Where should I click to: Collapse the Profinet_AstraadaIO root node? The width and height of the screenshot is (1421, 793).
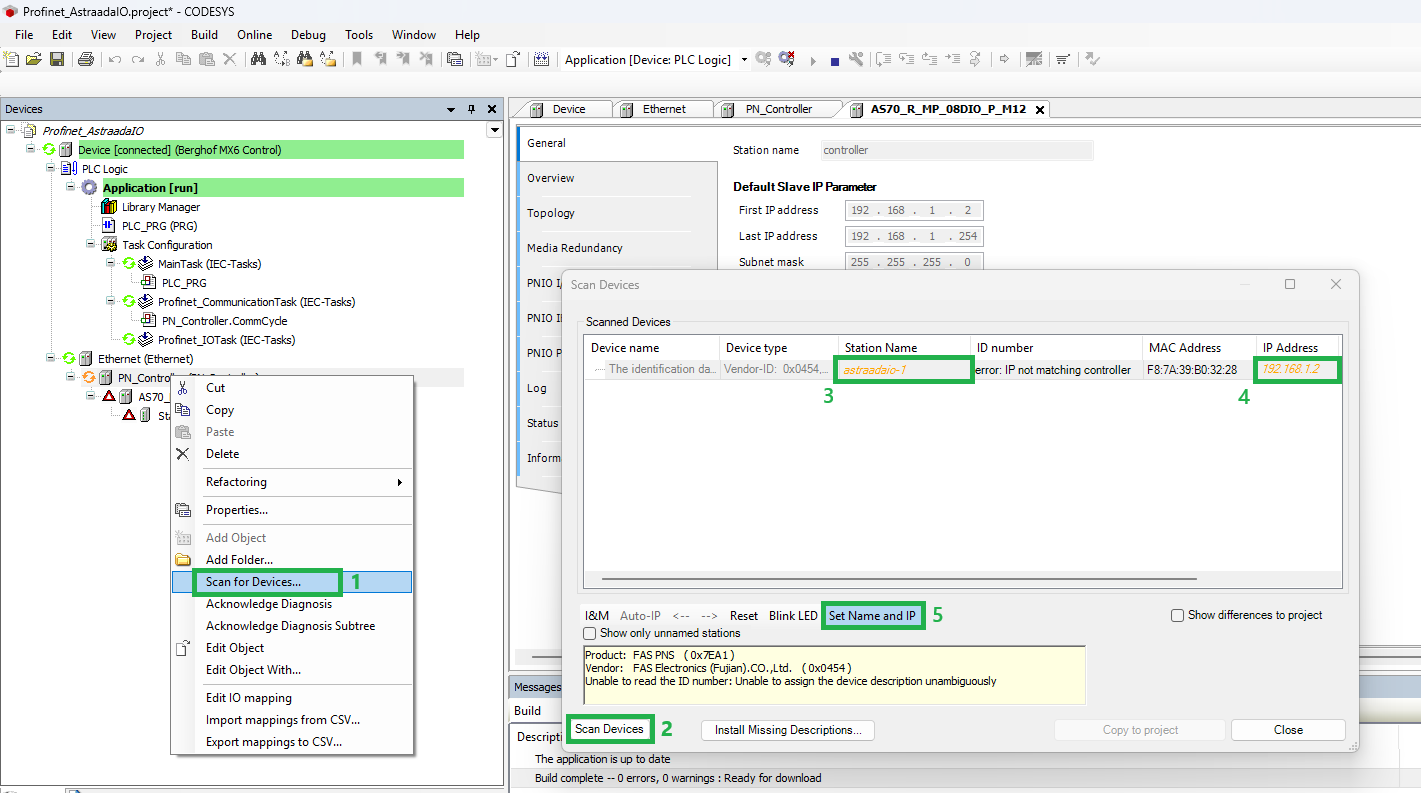pyautogui.click(x=11, y=131)
